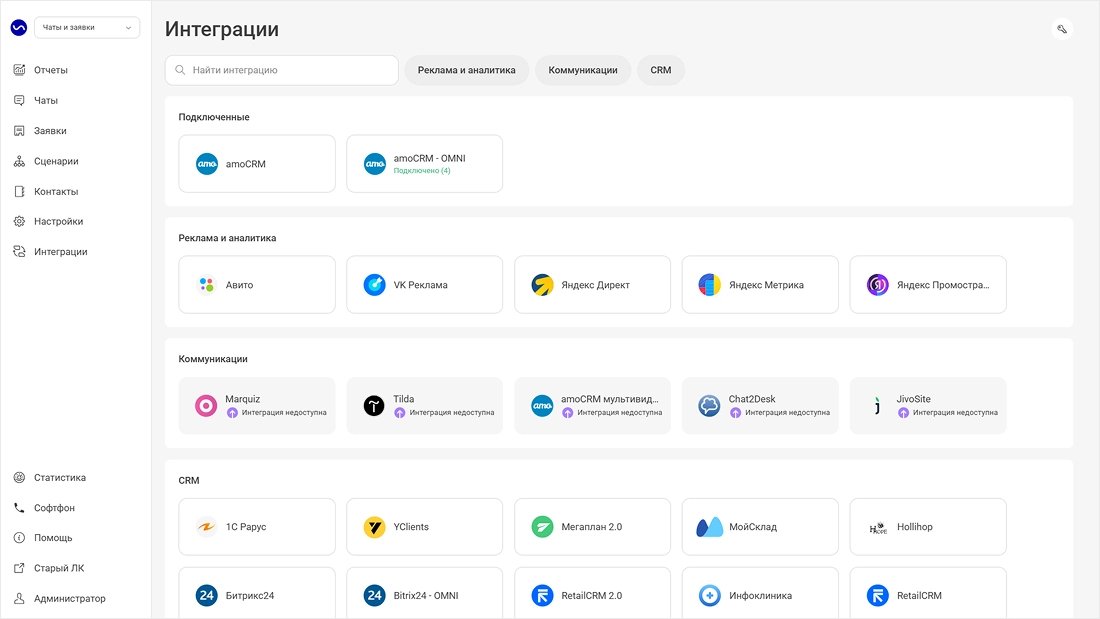The width and height of the screenshot is (1100, 619).
Task: Switch to Старый ЛК
Action: point(59,568)
